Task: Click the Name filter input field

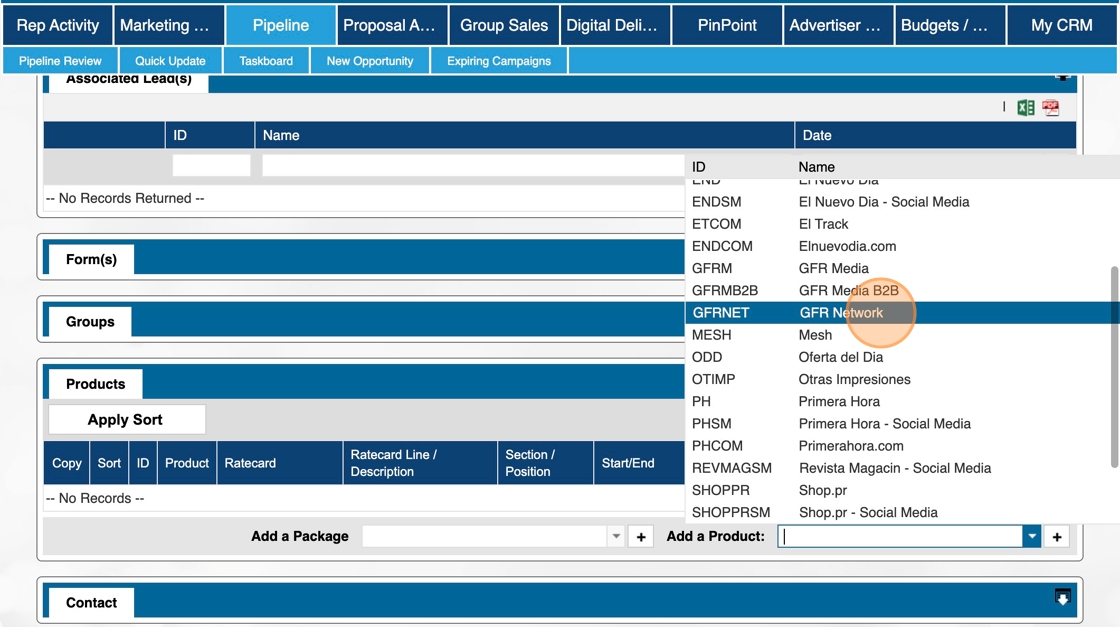Action: click(473, 165)
